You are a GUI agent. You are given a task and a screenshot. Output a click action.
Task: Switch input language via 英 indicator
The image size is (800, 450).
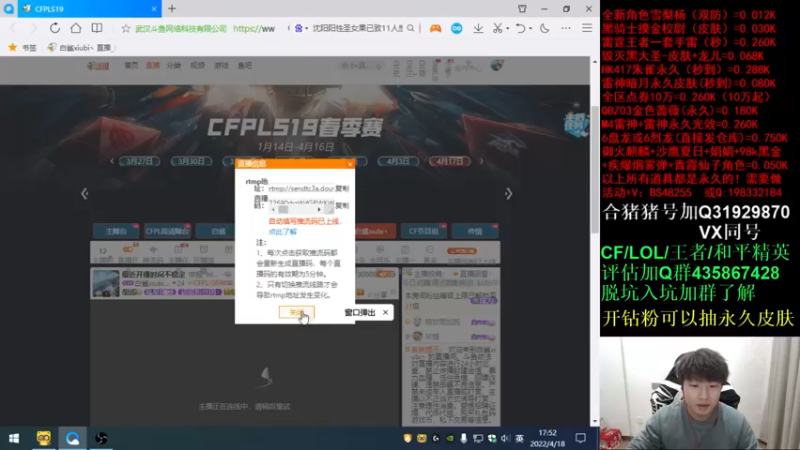click(x=519, y=438)
